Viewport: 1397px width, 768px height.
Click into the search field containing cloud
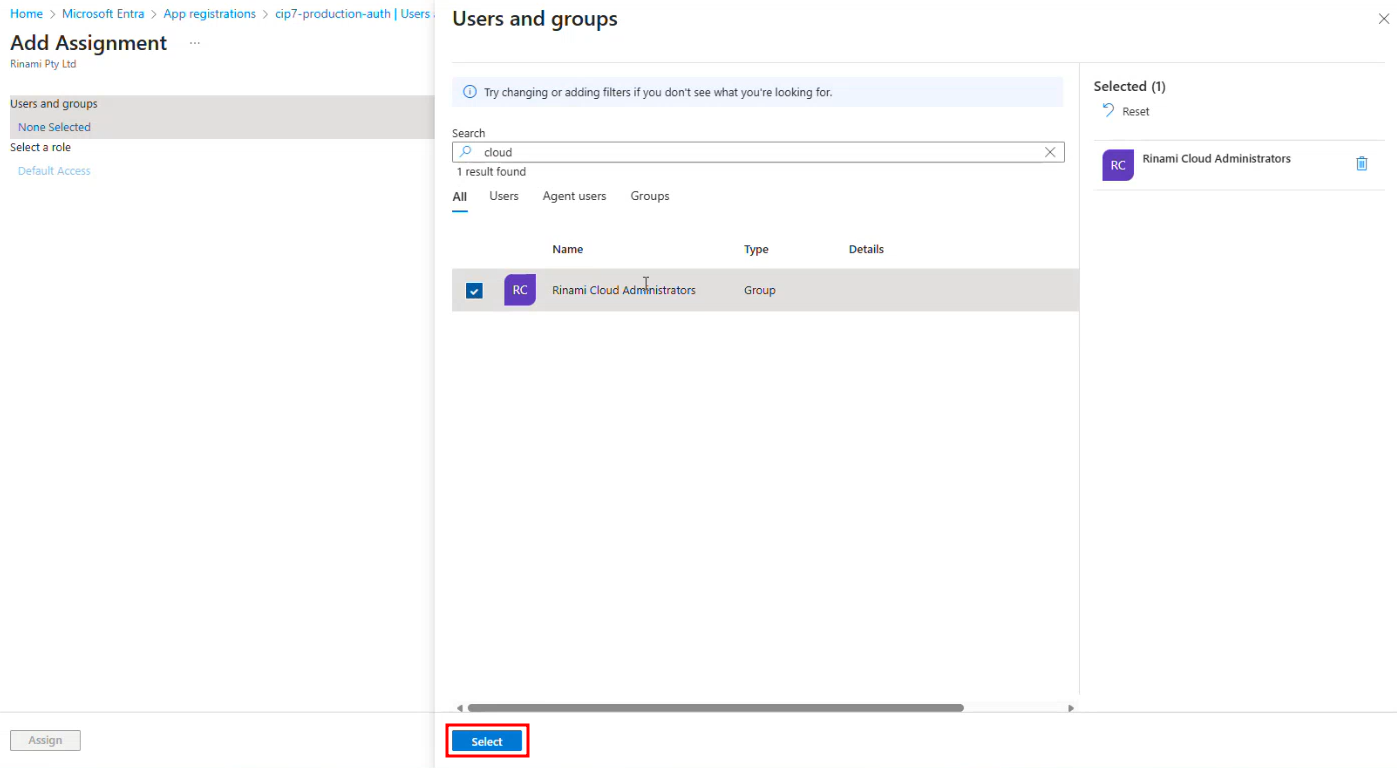click(758, 152)
